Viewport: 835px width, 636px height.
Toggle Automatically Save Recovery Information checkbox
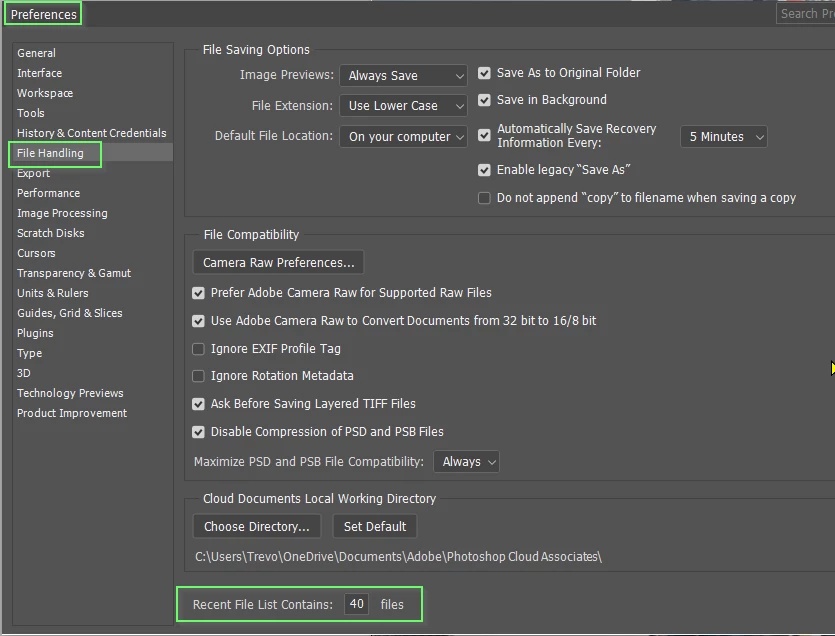tap(484, 135)
